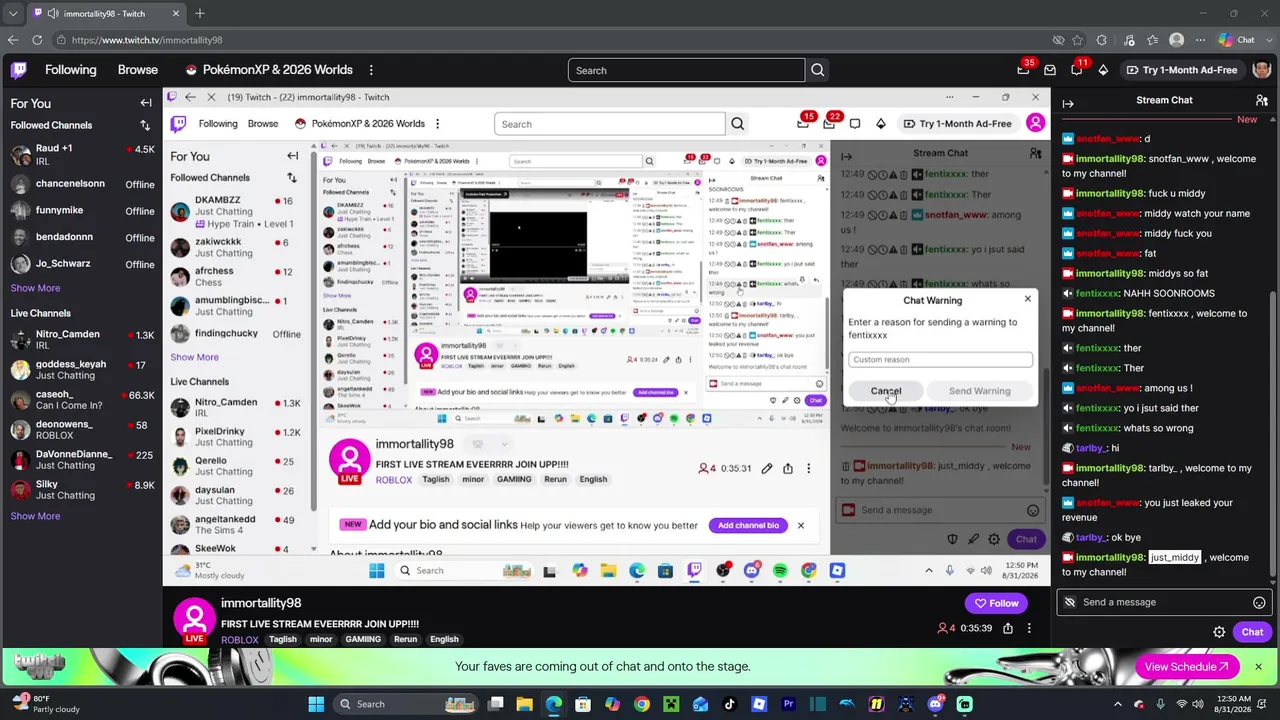Viewport: 1280px width, 720px height.
Task: Open the tab search dropdown
Action: [x=12, y=14]
